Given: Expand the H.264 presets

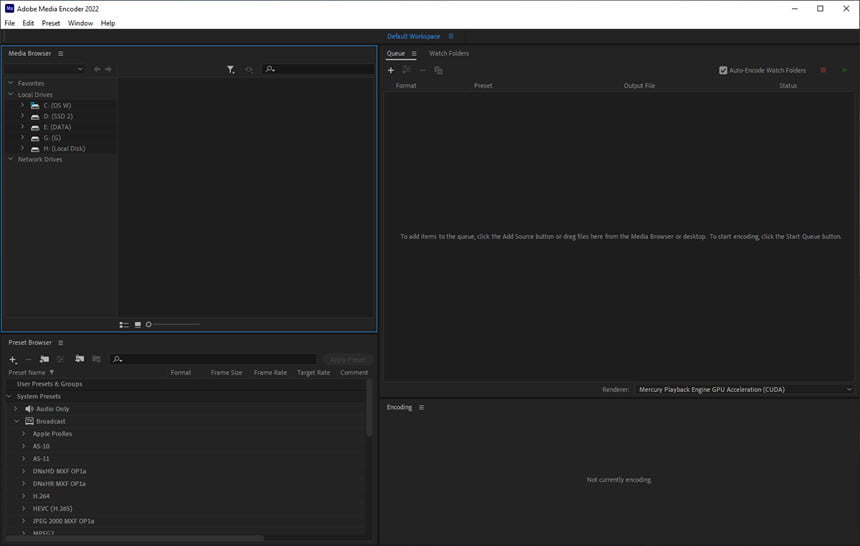Looking at the screenshot, I should click(24, 496).
